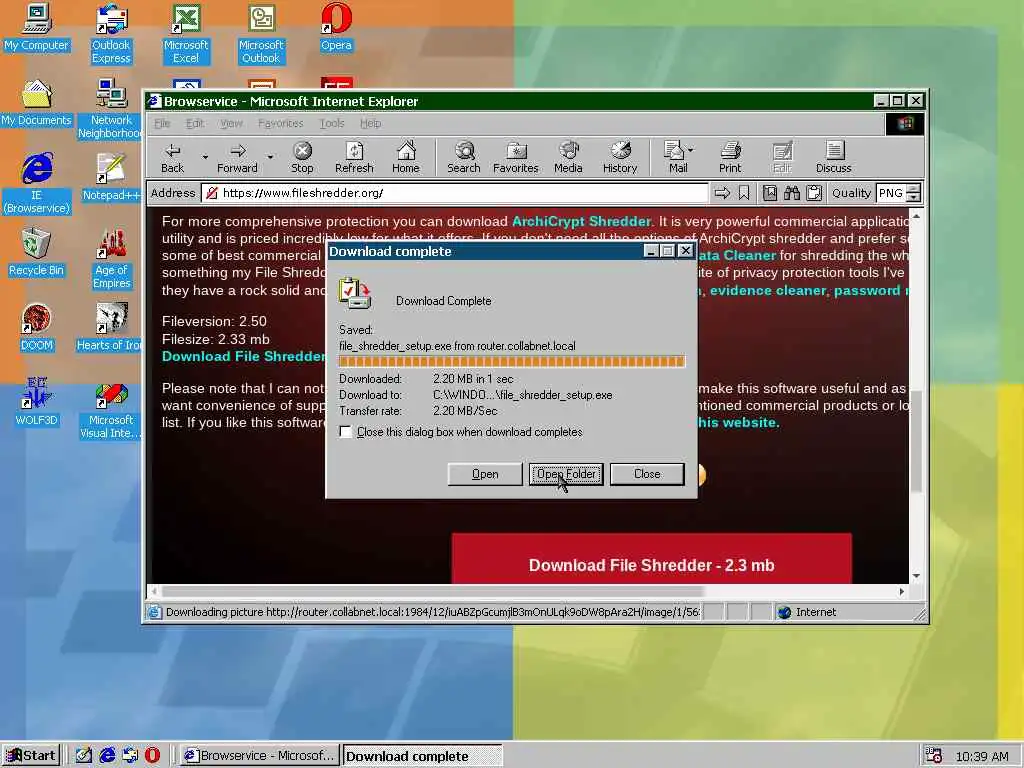Open the File menu

[x=162, y=123]
